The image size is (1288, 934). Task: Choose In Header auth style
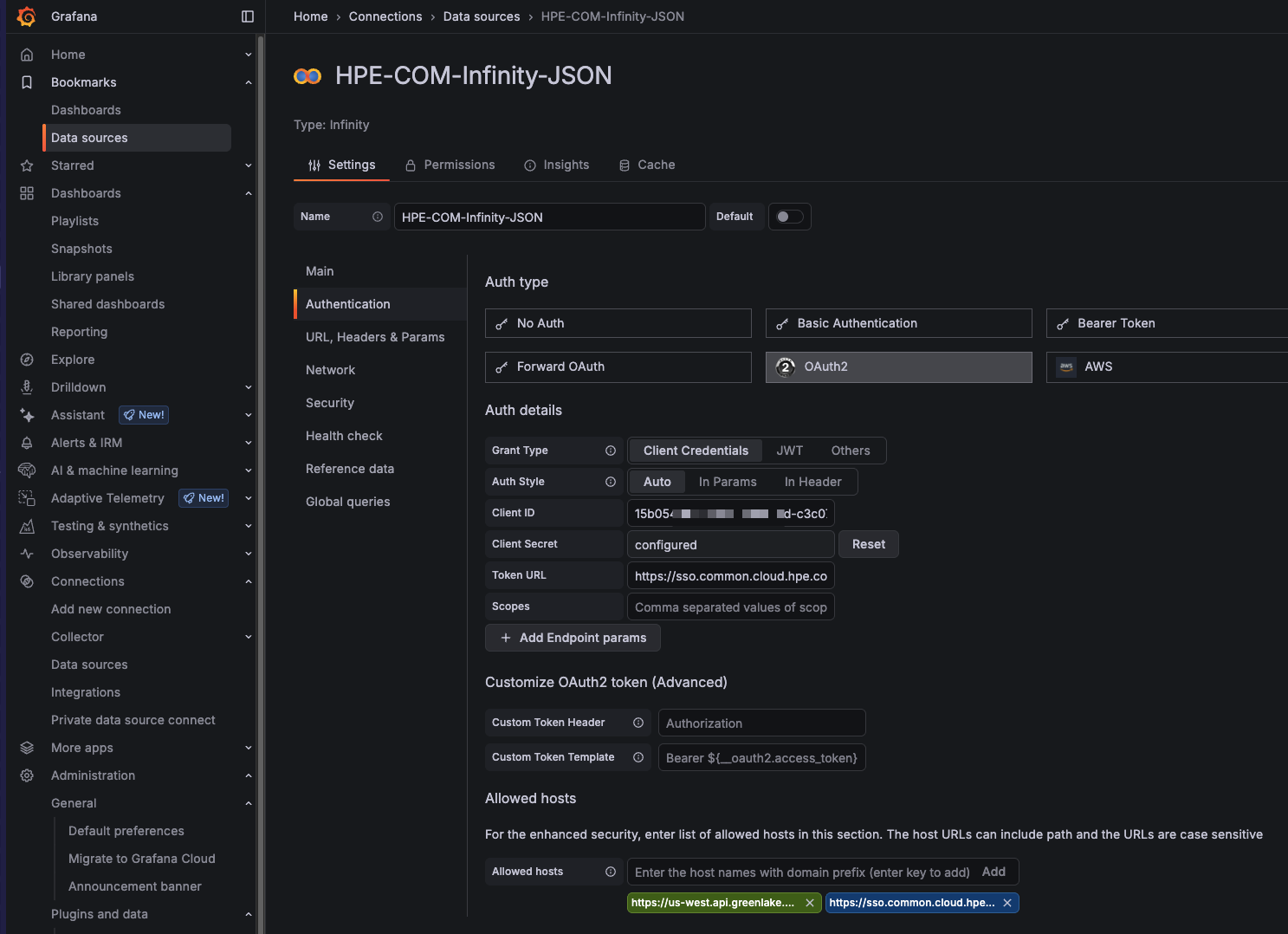(x=812, y=482)
